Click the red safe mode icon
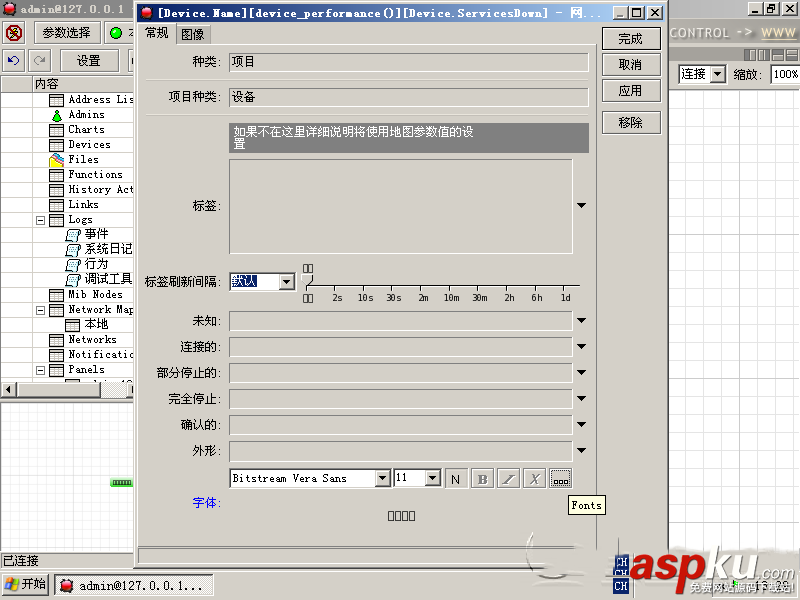 point(14,33)
